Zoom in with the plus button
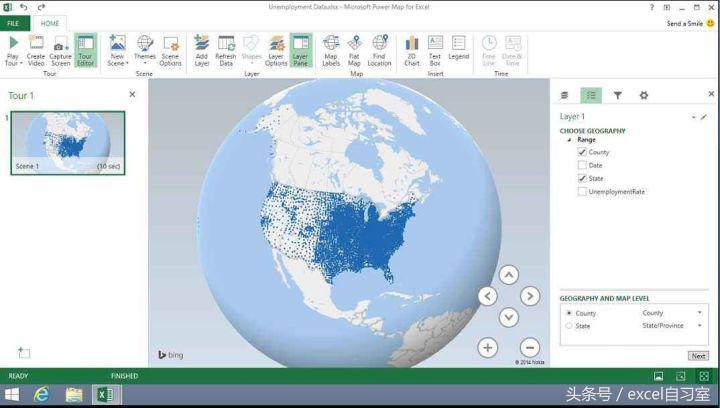 coord(488,347)
